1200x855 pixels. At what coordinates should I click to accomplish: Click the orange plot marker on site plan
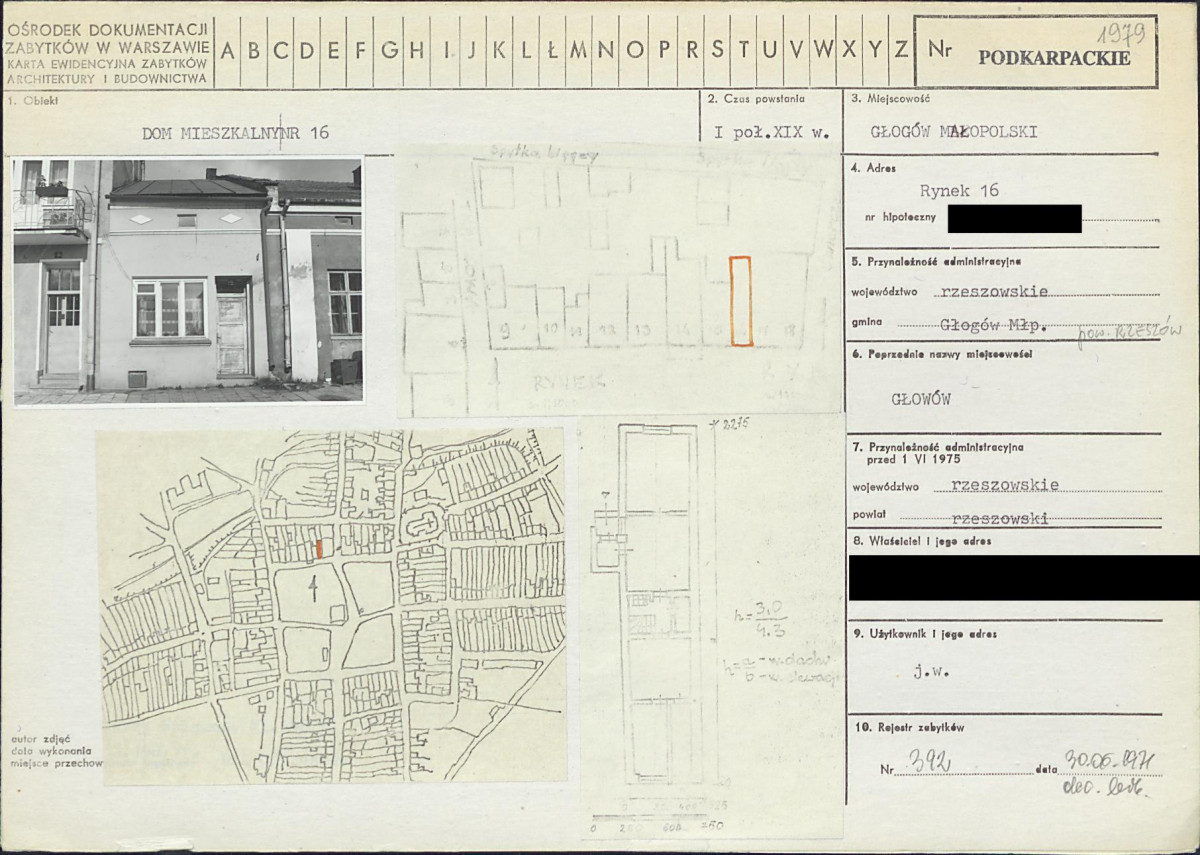coord(740,301)
